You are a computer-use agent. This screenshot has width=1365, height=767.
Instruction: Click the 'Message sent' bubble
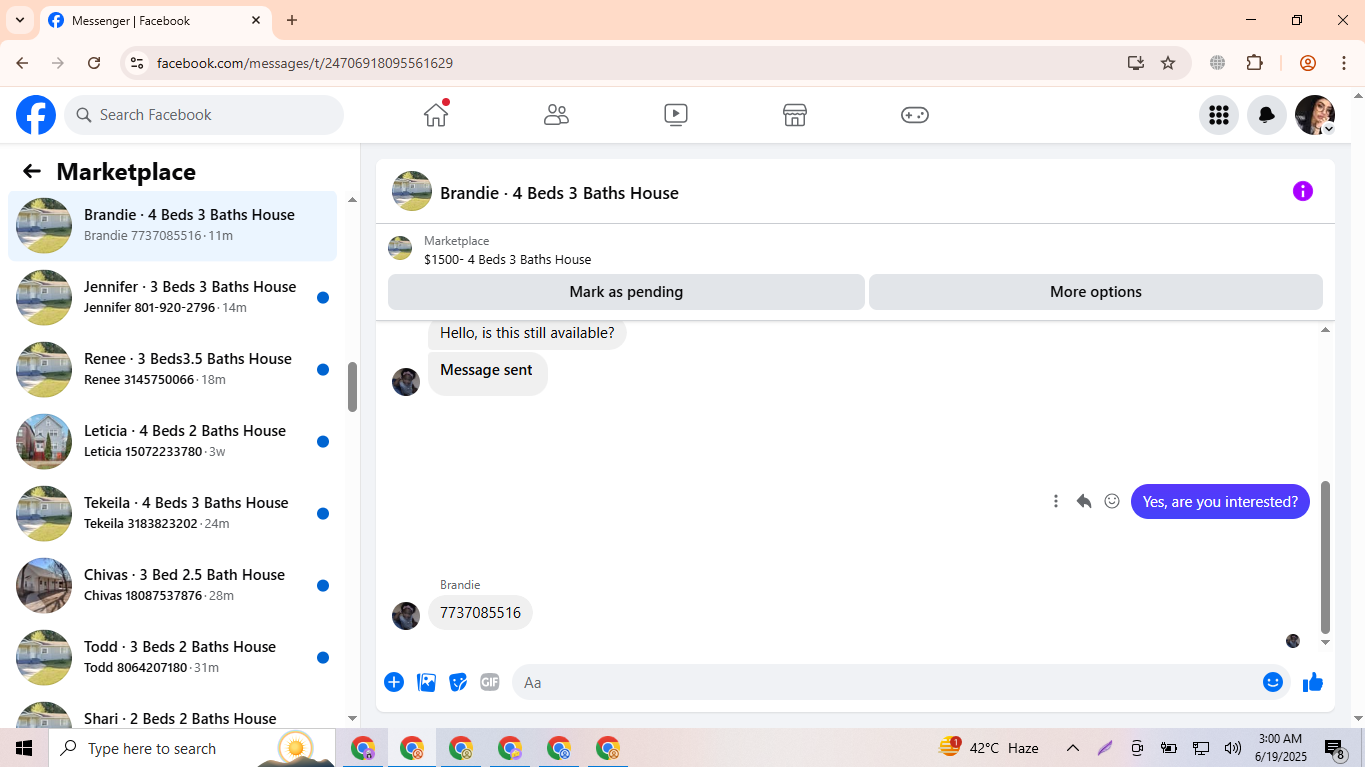pos(487,373)
